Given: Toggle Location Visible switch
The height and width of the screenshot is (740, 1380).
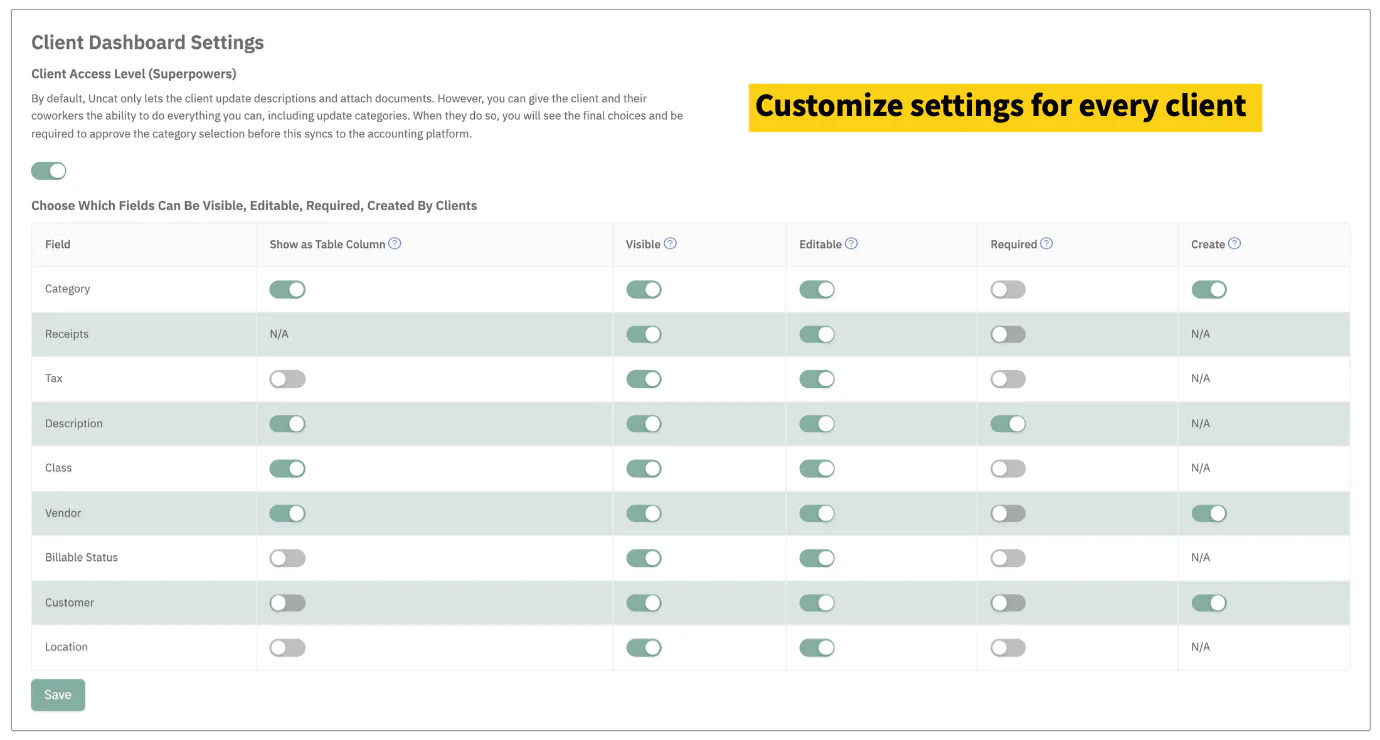Looking at the screenshot, I should 644,648.
